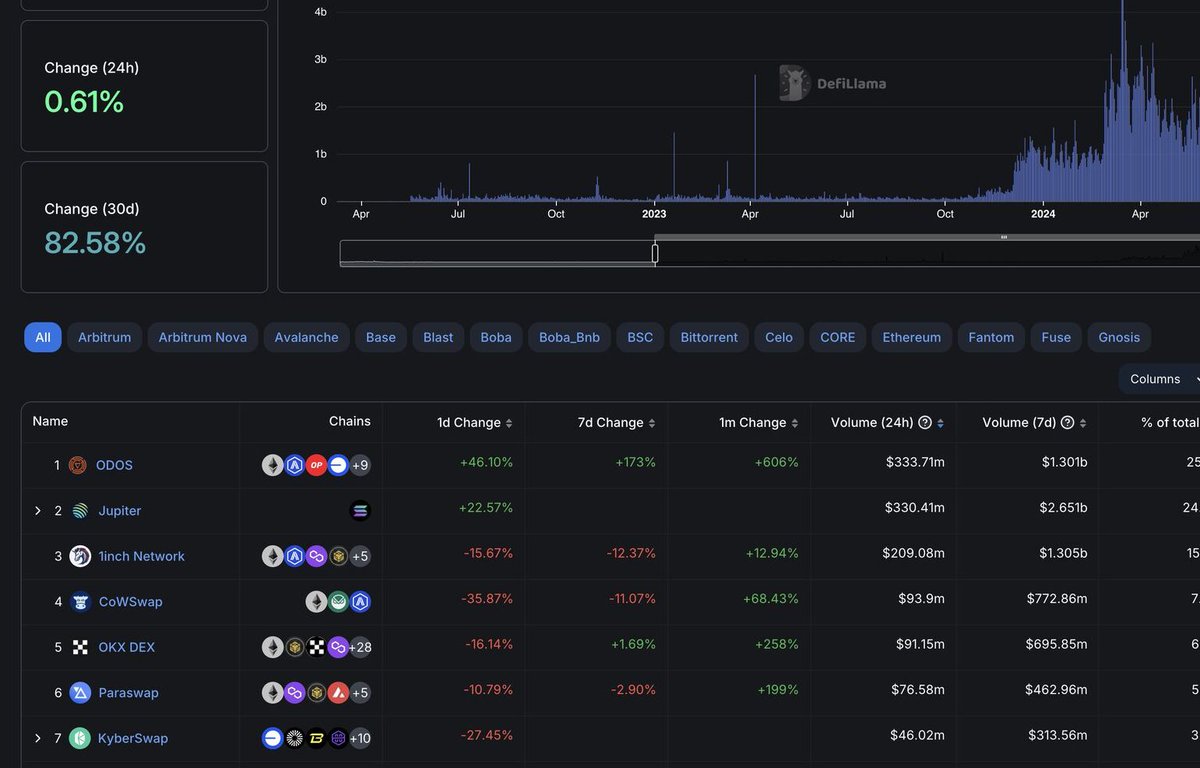Select the All chains filter

[43, 337]
